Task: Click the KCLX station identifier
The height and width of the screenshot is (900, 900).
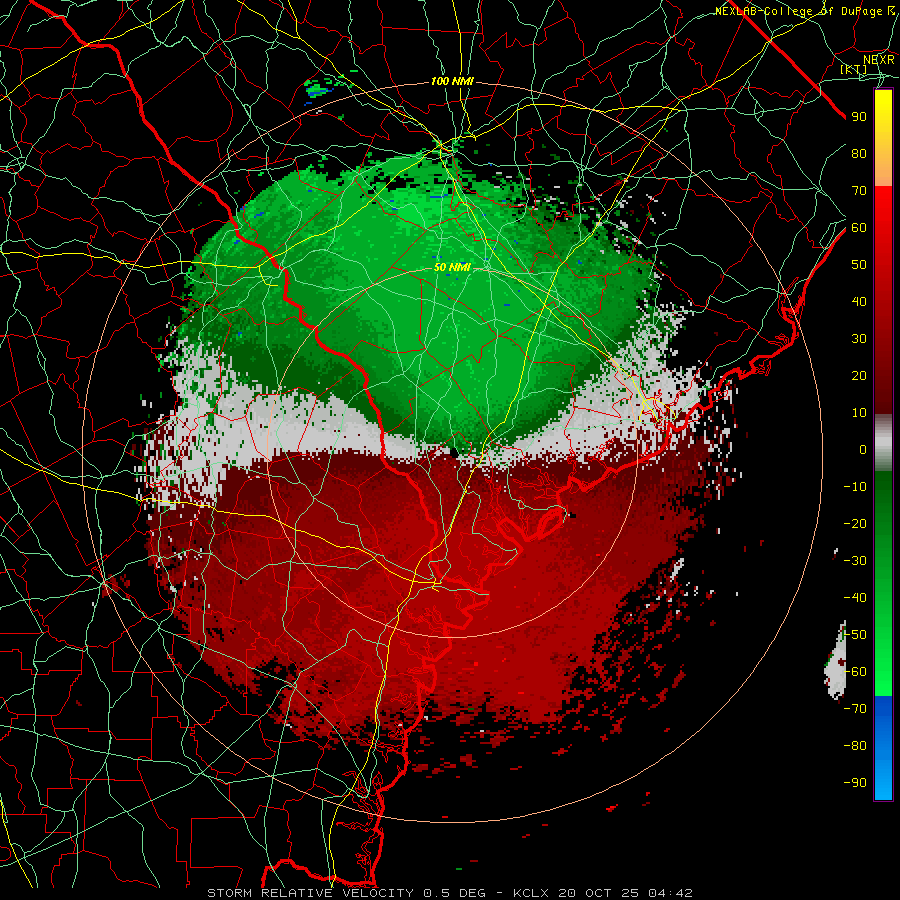Action: (x=531, y=893)
